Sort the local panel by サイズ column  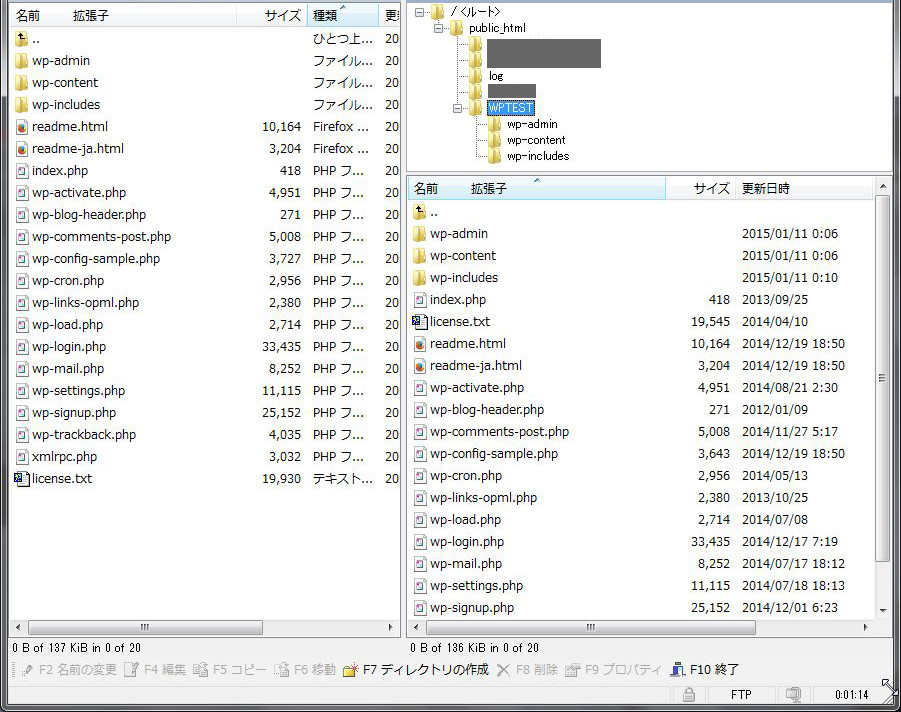point(282,16)
